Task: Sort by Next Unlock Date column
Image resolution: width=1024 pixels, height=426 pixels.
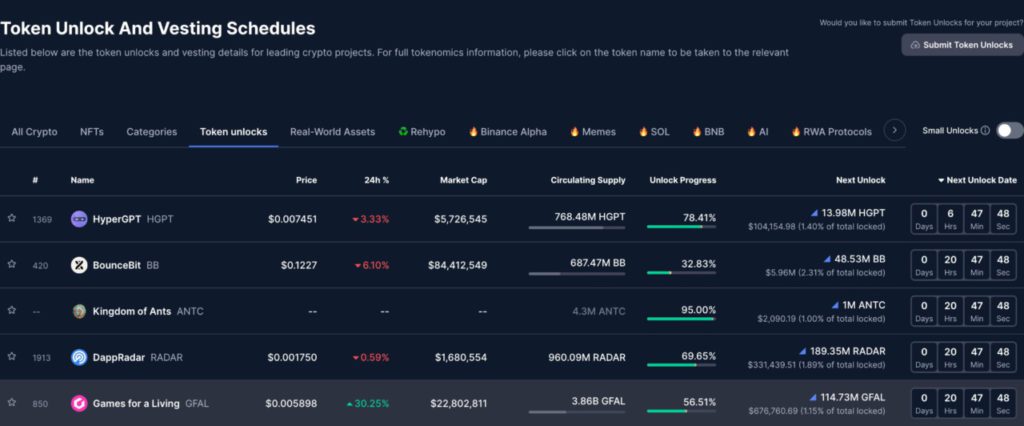Action: coord(976,180)
